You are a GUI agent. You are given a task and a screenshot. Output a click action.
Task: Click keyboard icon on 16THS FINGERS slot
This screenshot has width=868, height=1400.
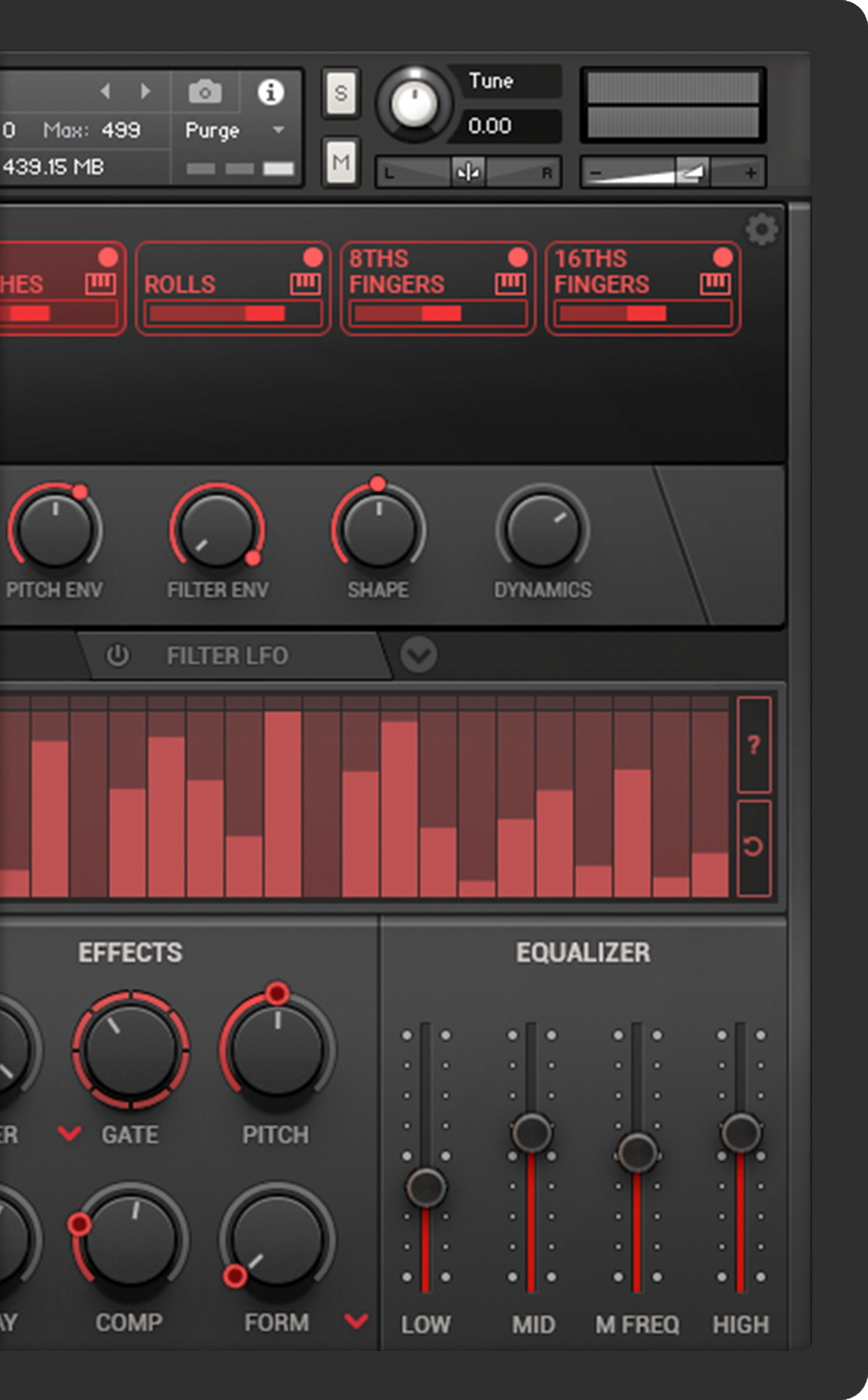(x=715, y=284)
